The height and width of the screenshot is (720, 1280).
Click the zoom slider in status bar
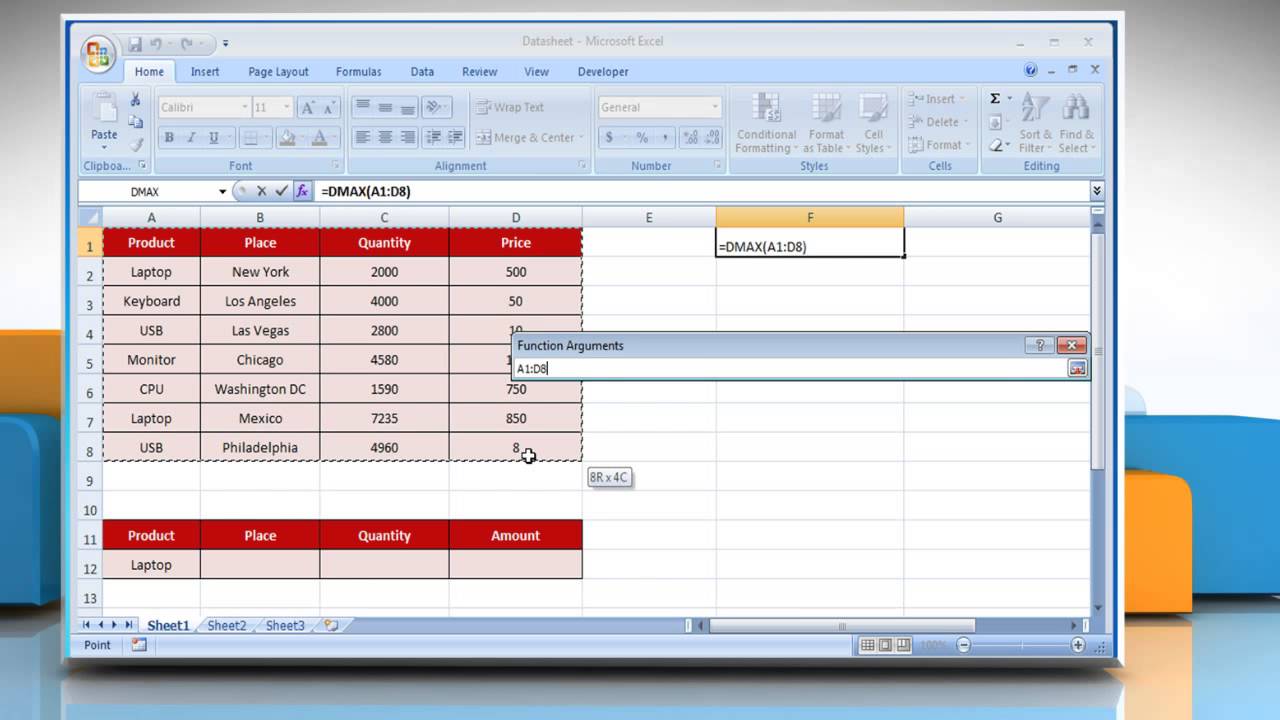(1020, 646)
